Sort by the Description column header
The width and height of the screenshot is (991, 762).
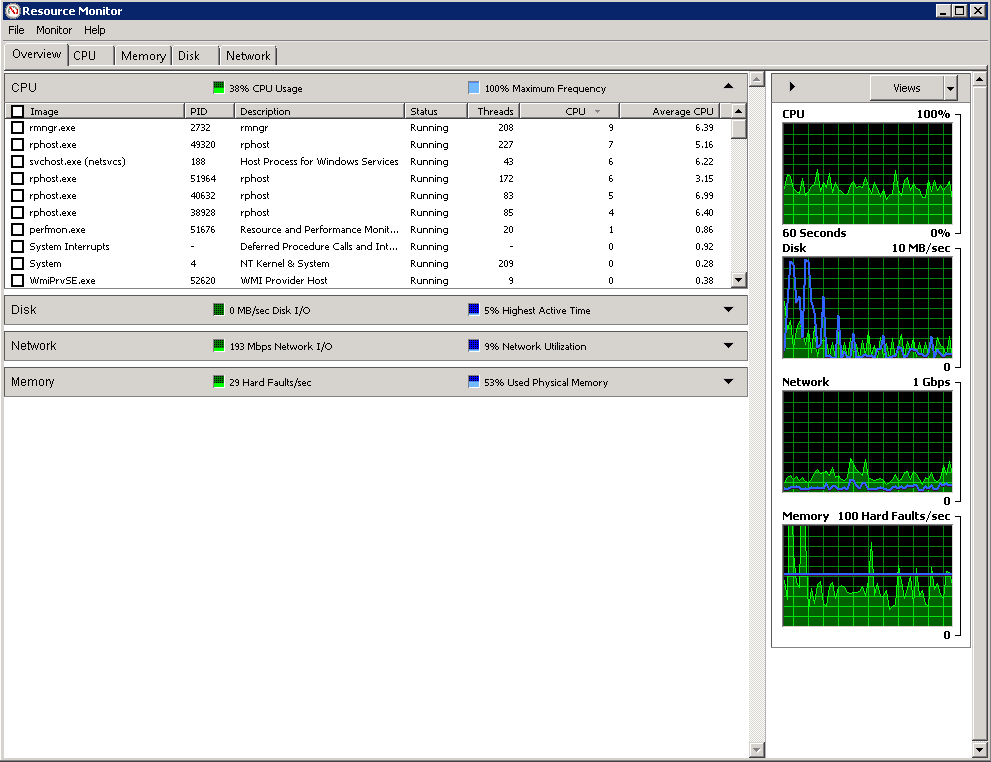point(319,111)
